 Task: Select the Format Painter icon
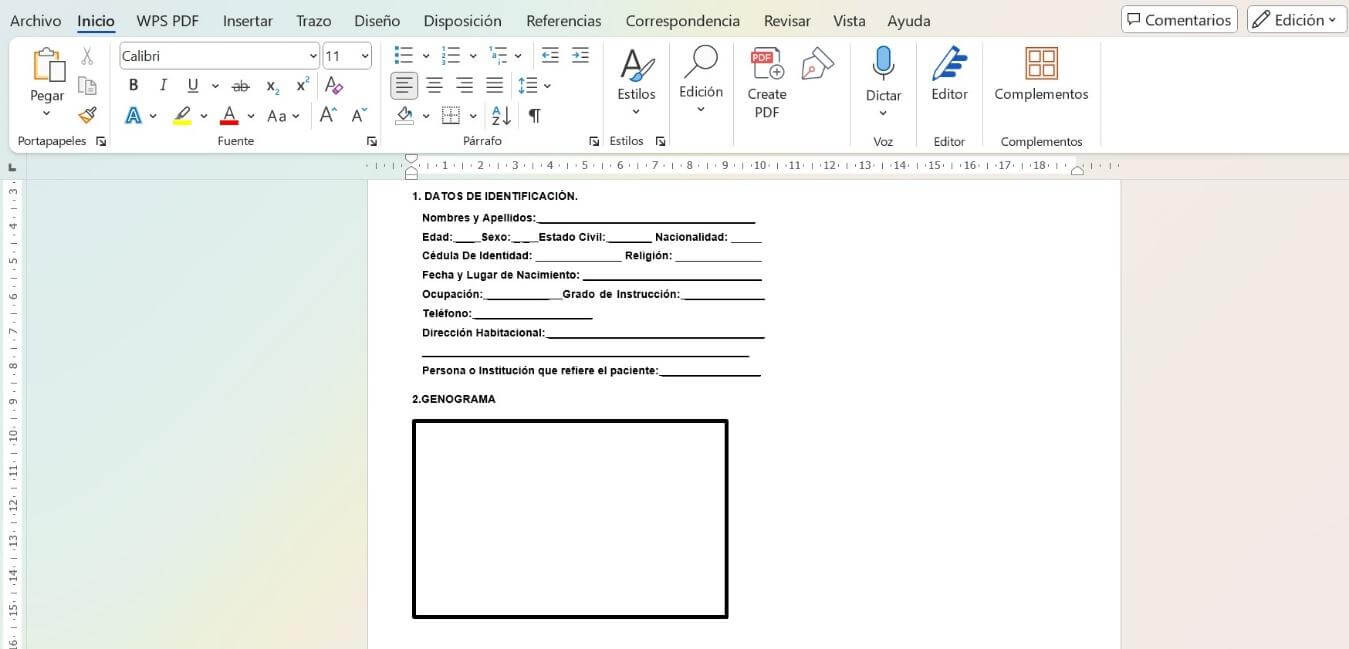87,115
